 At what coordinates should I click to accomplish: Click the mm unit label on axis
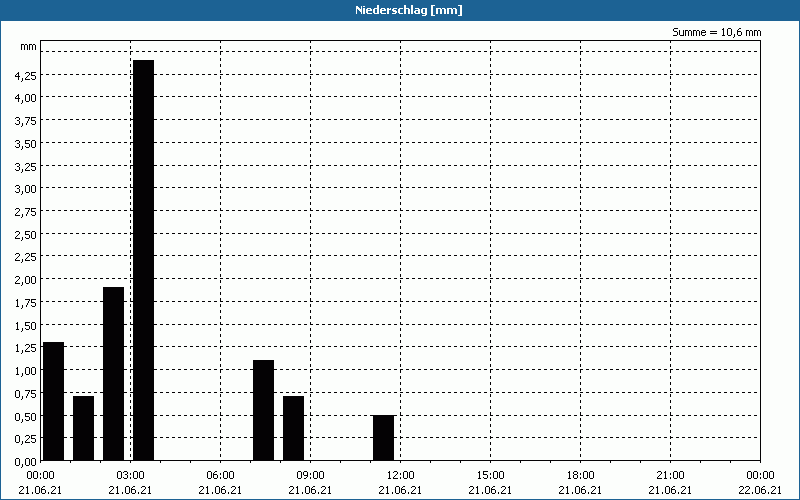[x=29, y=47]
